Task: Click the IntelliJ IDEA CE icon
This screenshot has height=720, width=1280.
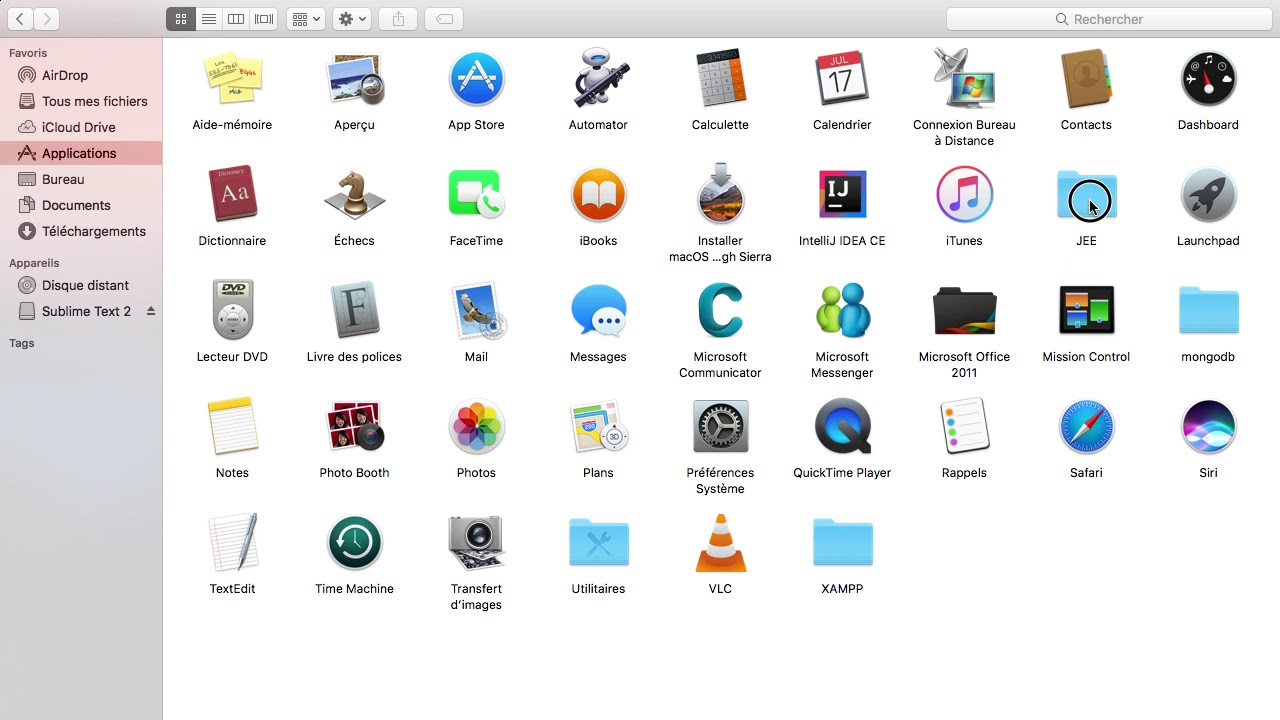Action: point(842,195)
